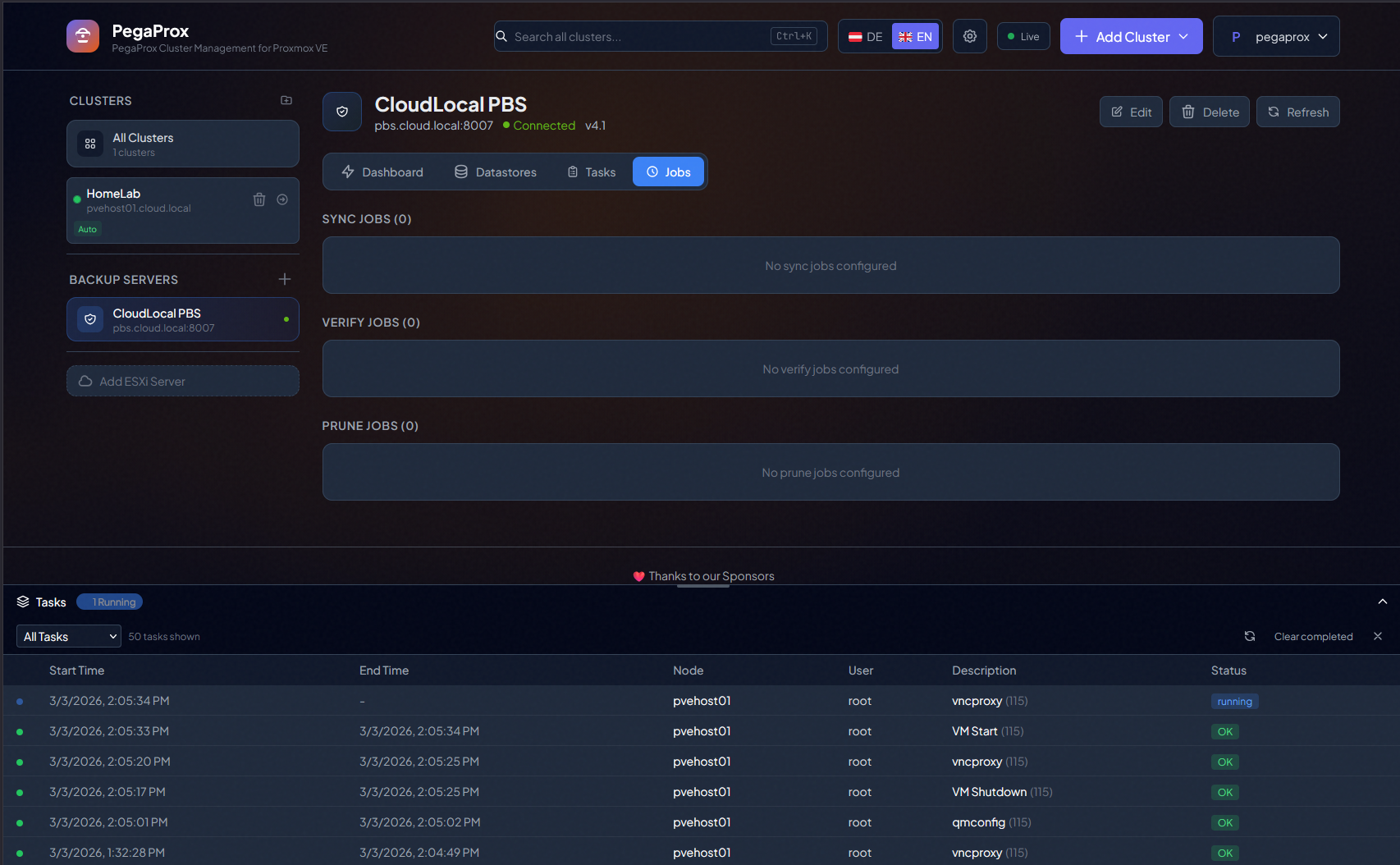This screenshot has height=865, width=1400.
Task: Click the Ctrl+K shortcut hint
Action: pyautogui.click(x=794, y=36)
